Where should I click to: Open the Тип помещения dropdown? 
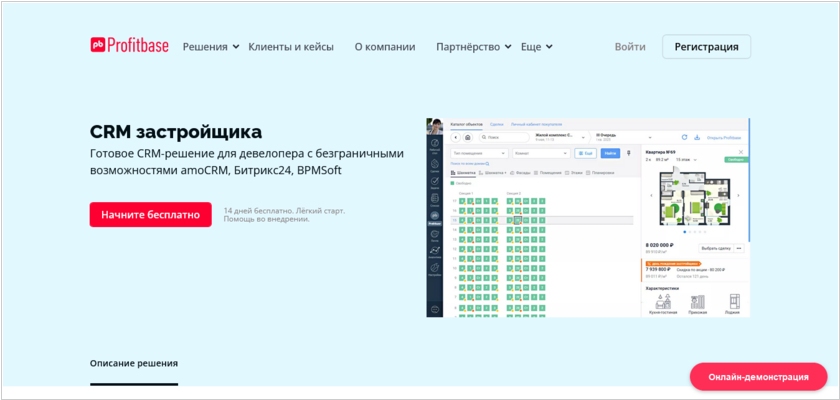click(x=479, y=153)
